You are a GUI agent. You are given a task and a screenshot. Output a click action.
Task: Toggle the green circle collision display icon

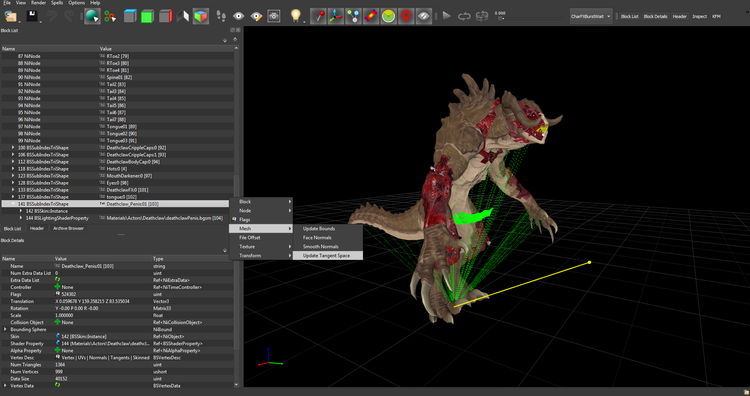[x=388, y=16]
